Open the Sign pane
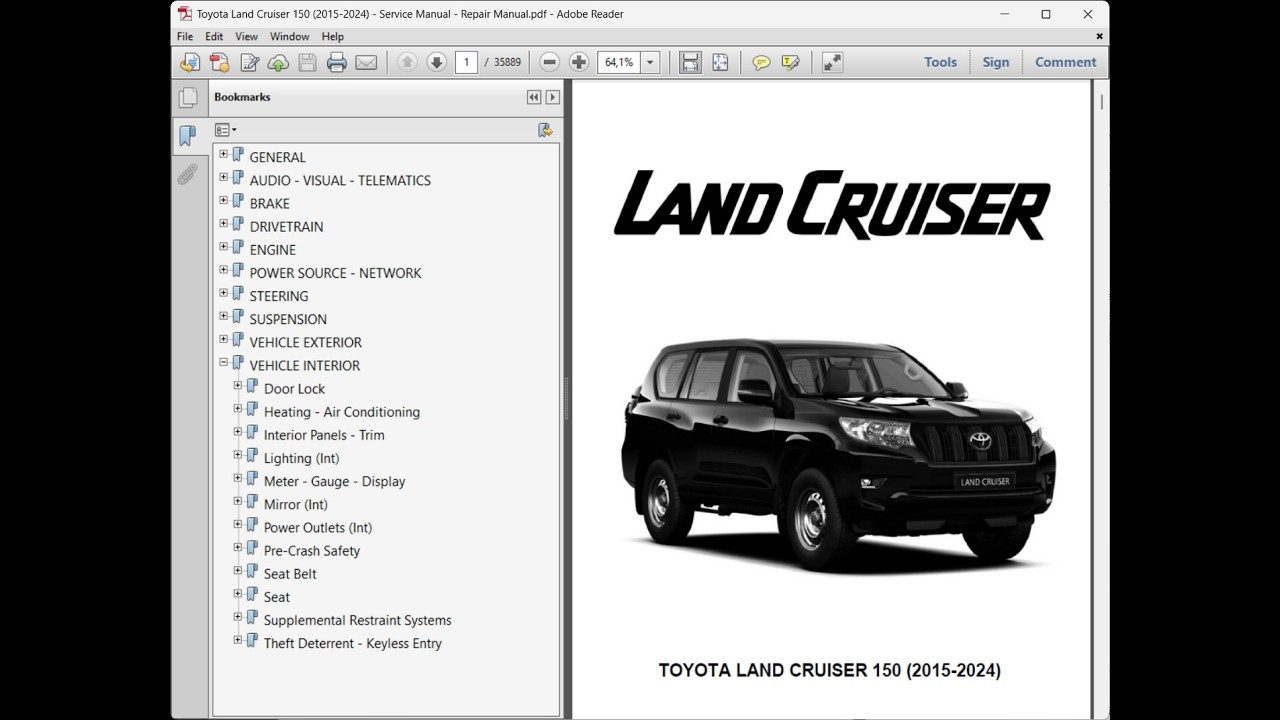The height and width of the screenshot is (720, 1280). click(x=996, y=62)
